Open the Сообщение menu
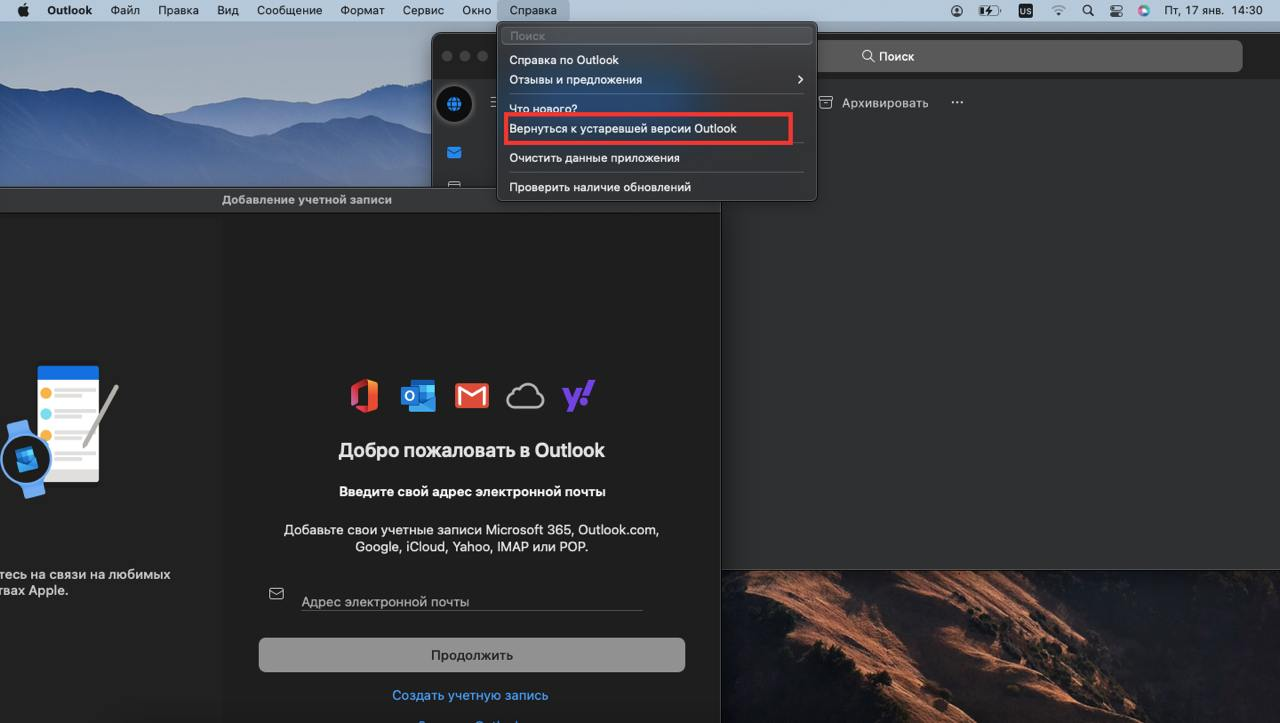The width and height of the screenshot is (1280, 723). (x=289, y=10)
